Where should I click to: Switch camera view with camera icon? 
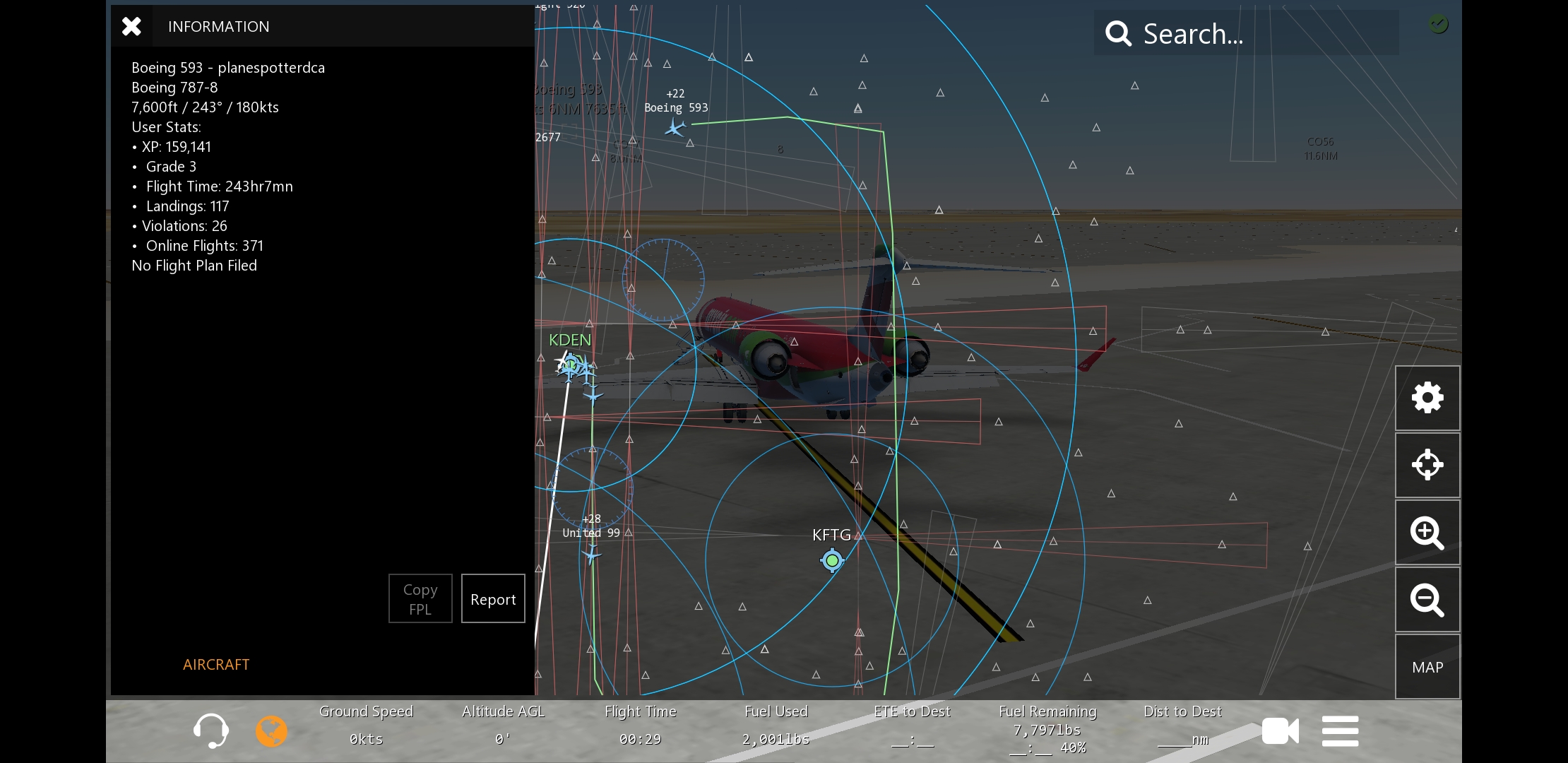1280,731
